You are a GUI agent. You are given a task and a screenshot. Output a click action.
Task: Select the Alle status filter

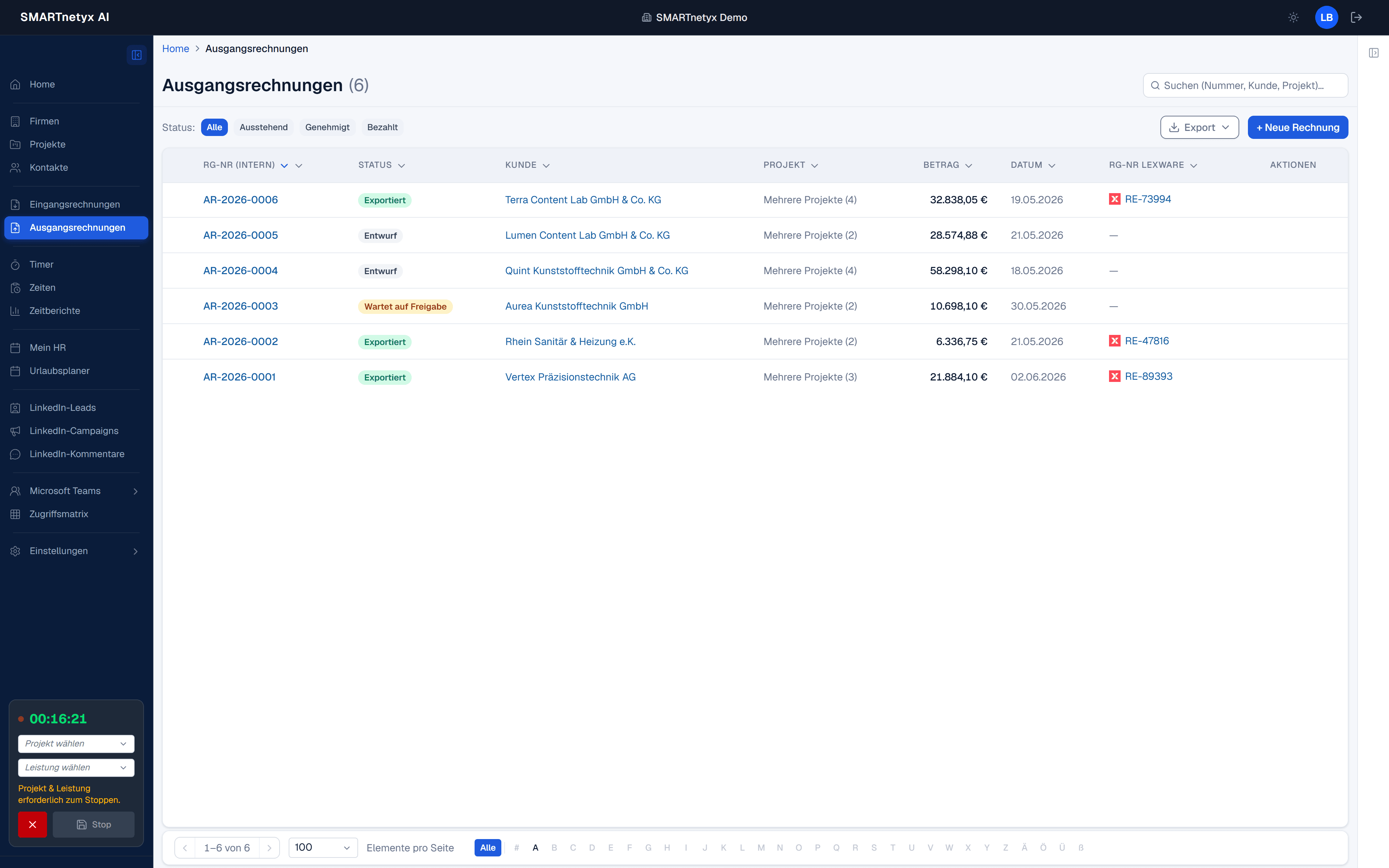214,127
